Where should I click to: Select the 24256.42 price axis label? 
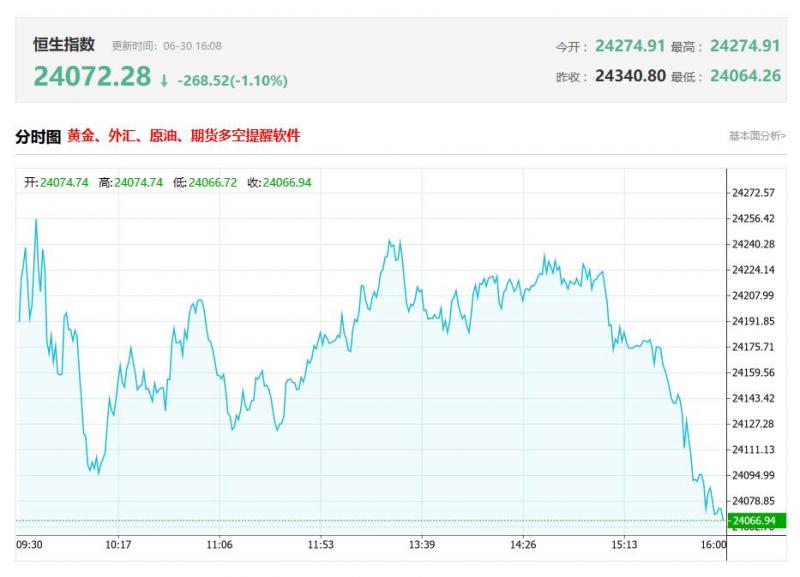click(753, 219)
